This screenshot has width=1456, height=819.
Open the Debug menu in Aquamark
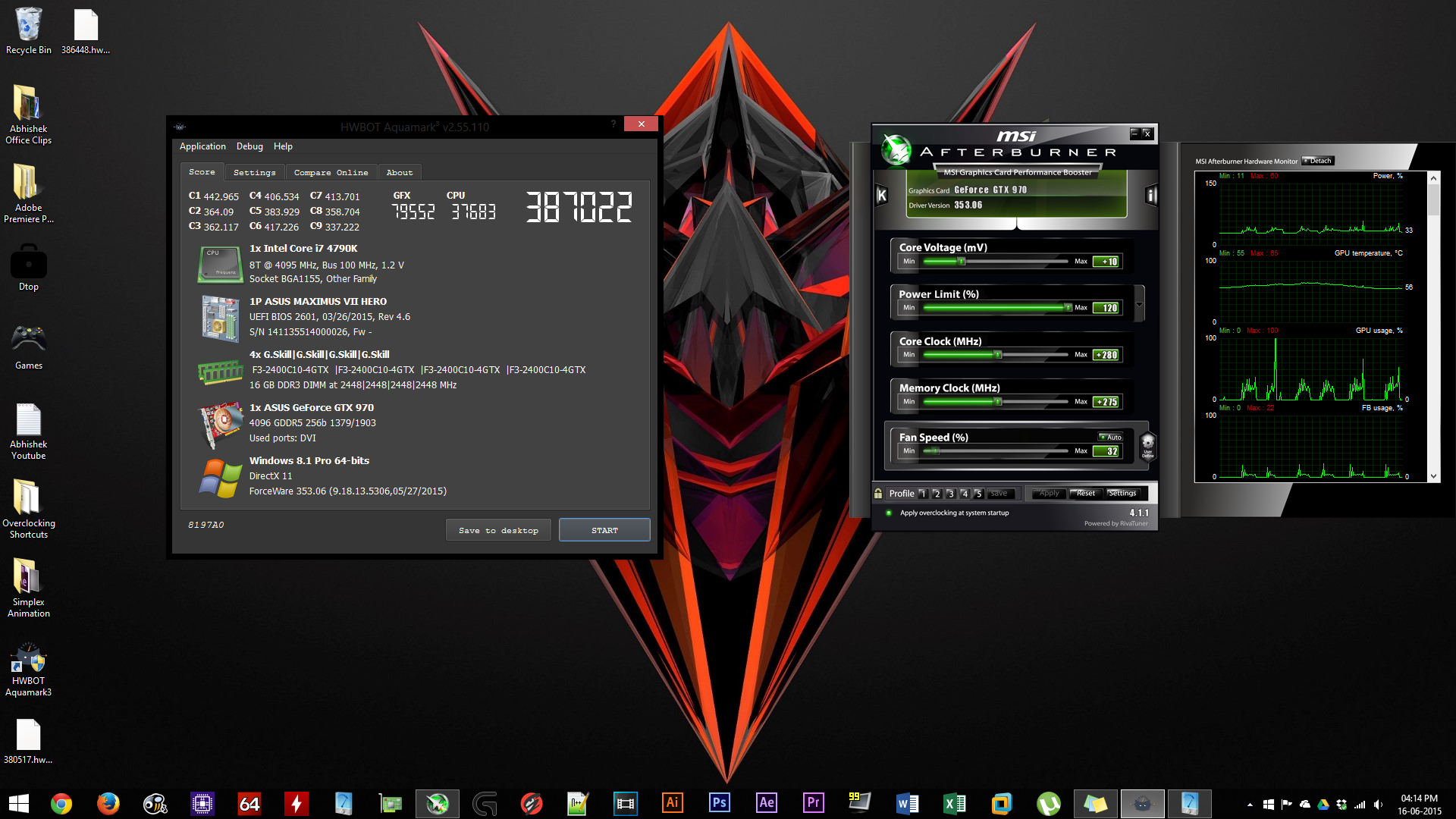pyautogui.click(x=249, y=146)
